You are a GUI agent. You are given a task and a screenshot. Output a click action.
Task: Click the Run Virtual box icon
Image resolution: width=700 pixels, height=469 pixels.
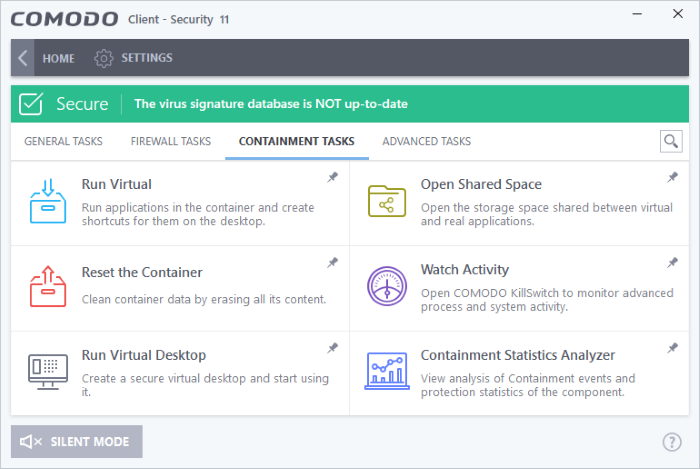pos(48,201)
